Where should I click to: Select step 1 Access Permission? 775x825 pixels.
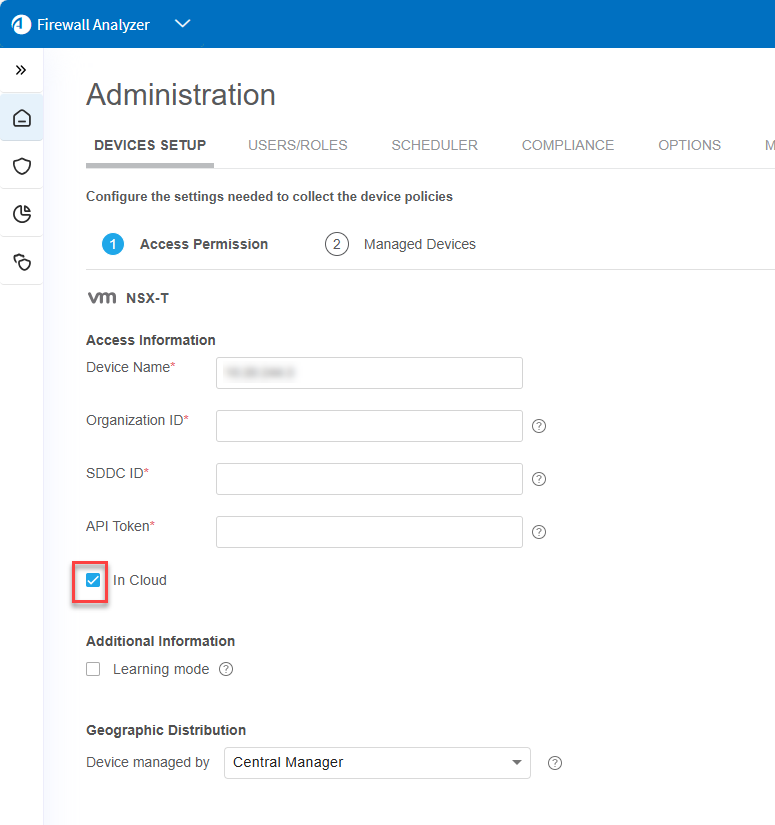(x=185, y=244)
